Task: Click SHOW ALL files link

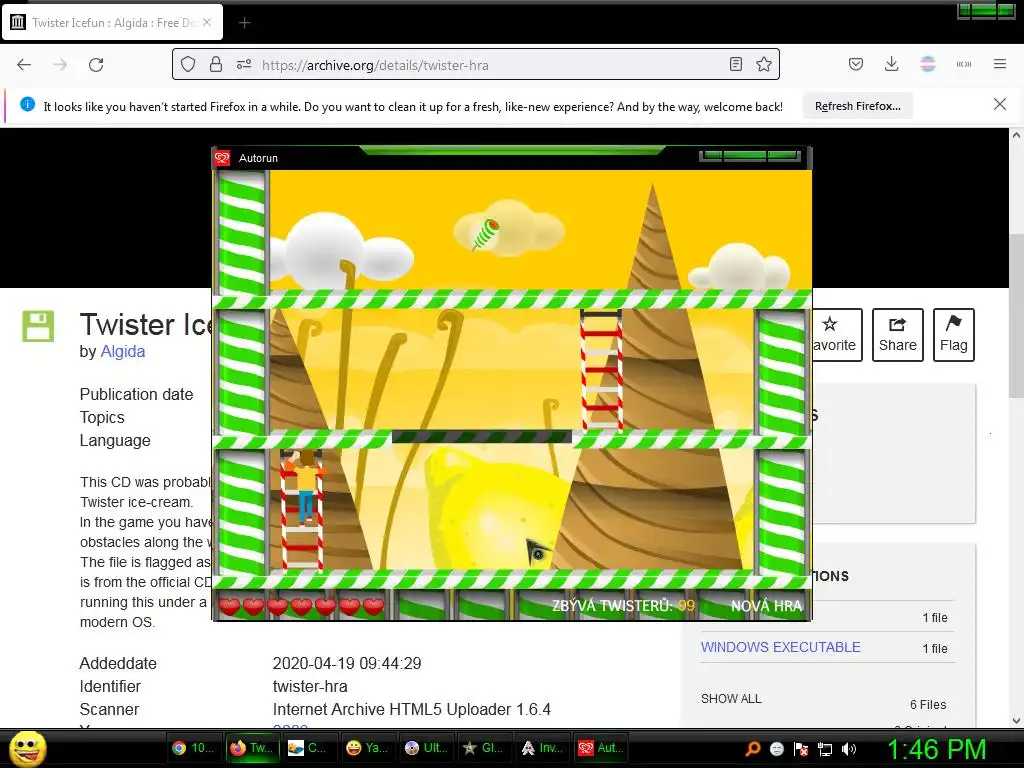Action: [x=731, y=699]
